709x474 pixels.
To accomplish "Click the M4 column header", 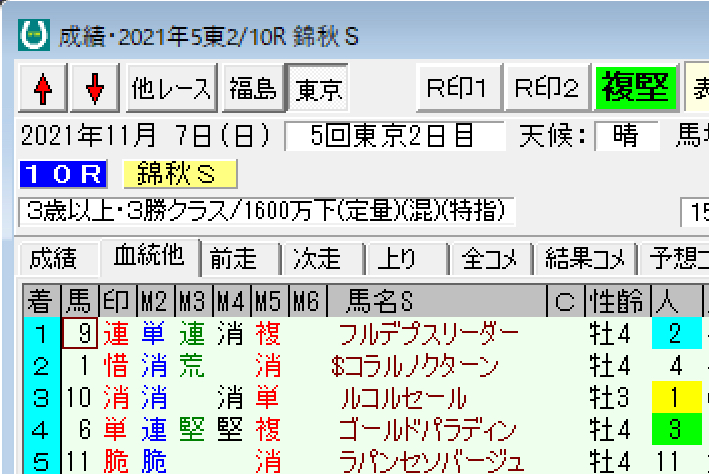I will coord(231,301).
